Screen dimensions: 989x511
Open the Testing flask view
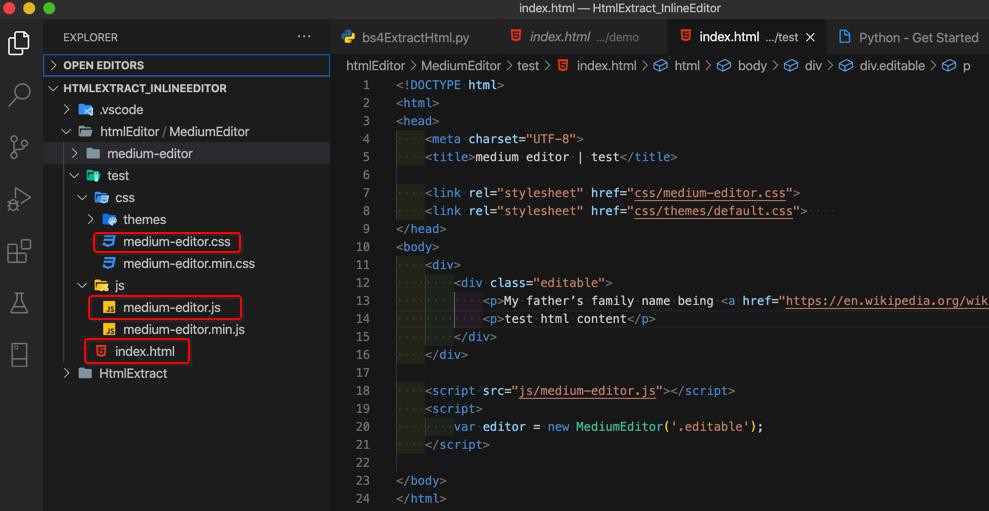pyautogui.click(x=19, y=303)
